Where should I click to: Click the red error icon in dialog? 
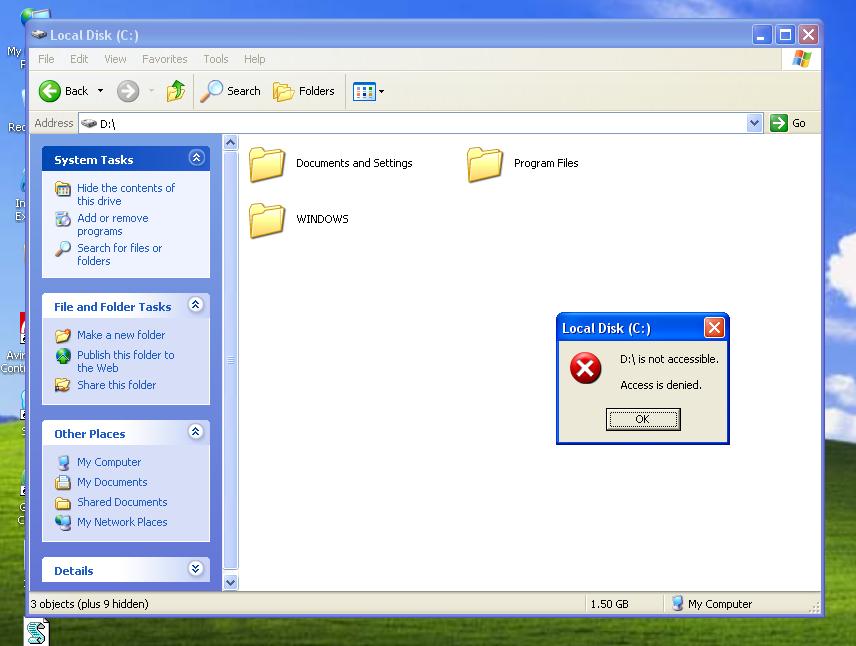click(x=585, y=368)
